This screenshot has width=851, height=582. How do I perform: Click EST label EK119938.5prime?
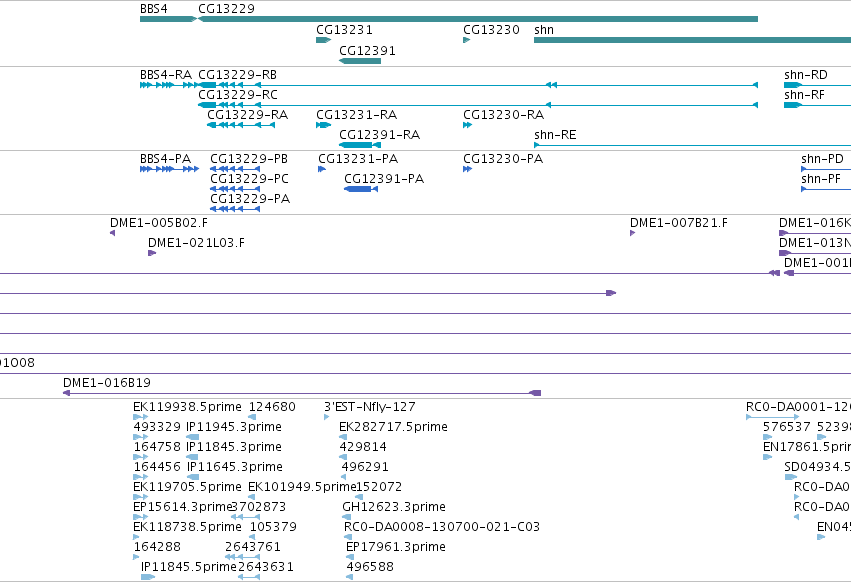pos(187,407)
